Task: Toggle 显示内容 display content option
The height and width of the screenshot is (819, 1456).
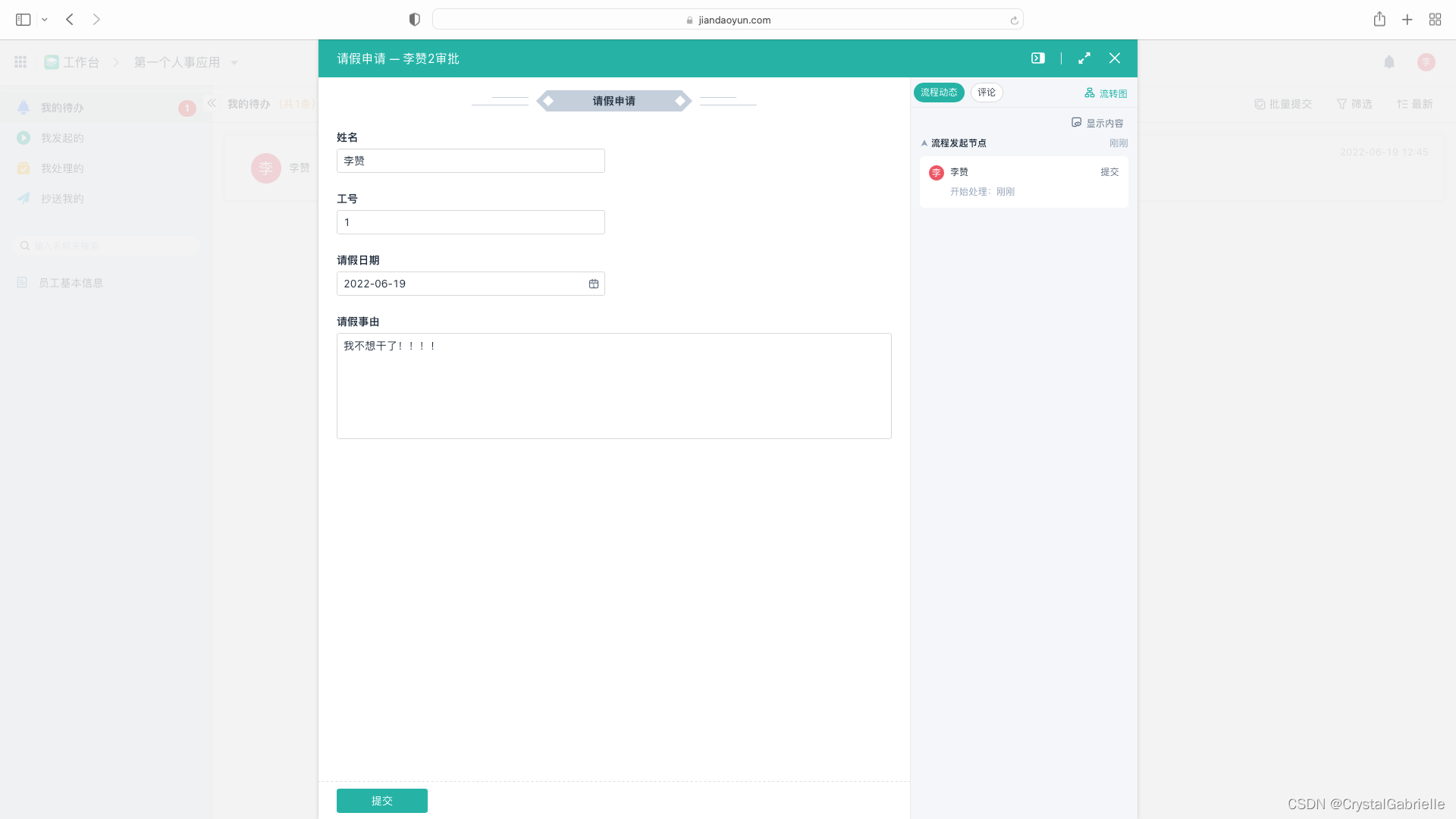Action: click(1097, 123)
